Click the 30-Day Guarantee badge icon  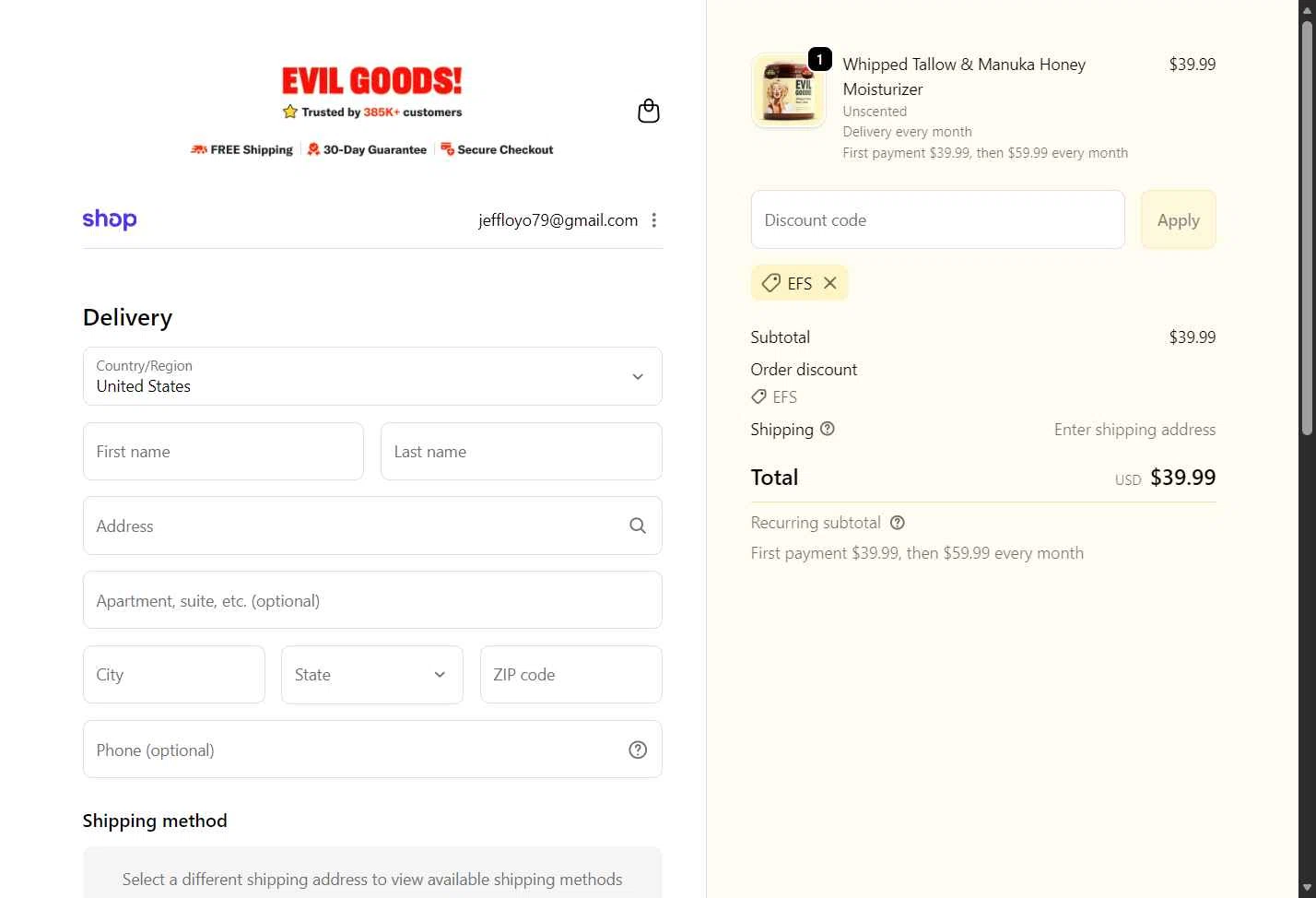313,149
